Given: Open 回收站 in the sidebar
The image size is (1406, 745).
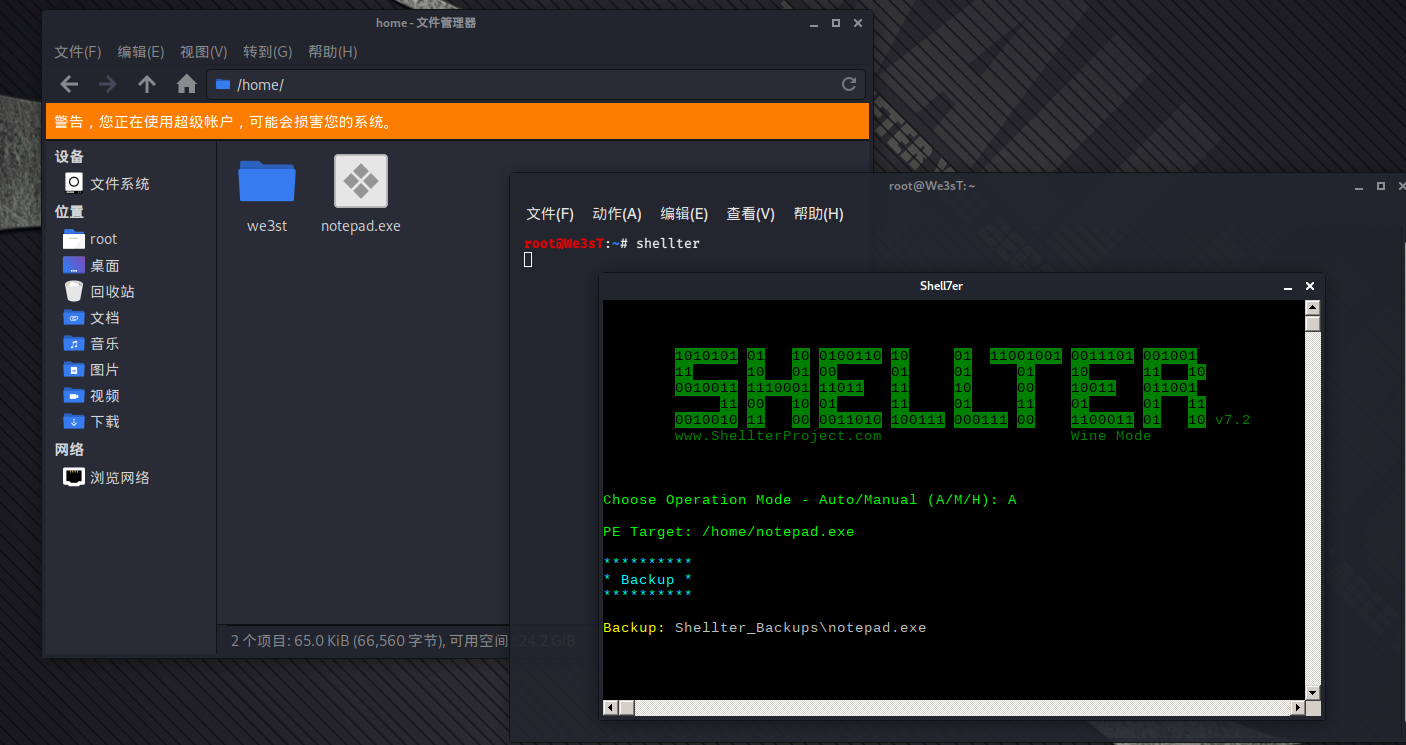Looking at the screenshot, I should [x=99, y=291].
